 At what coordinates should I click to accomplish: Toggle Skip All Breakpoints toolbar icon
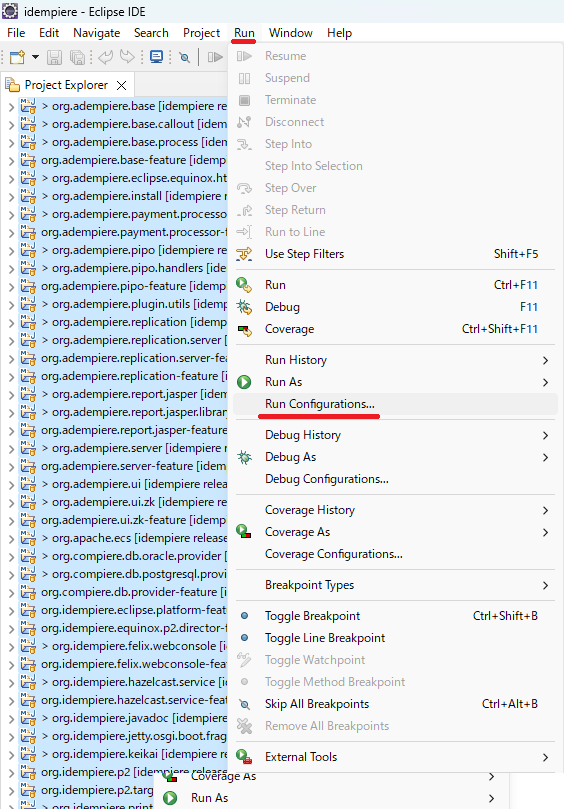pos(184,57)
